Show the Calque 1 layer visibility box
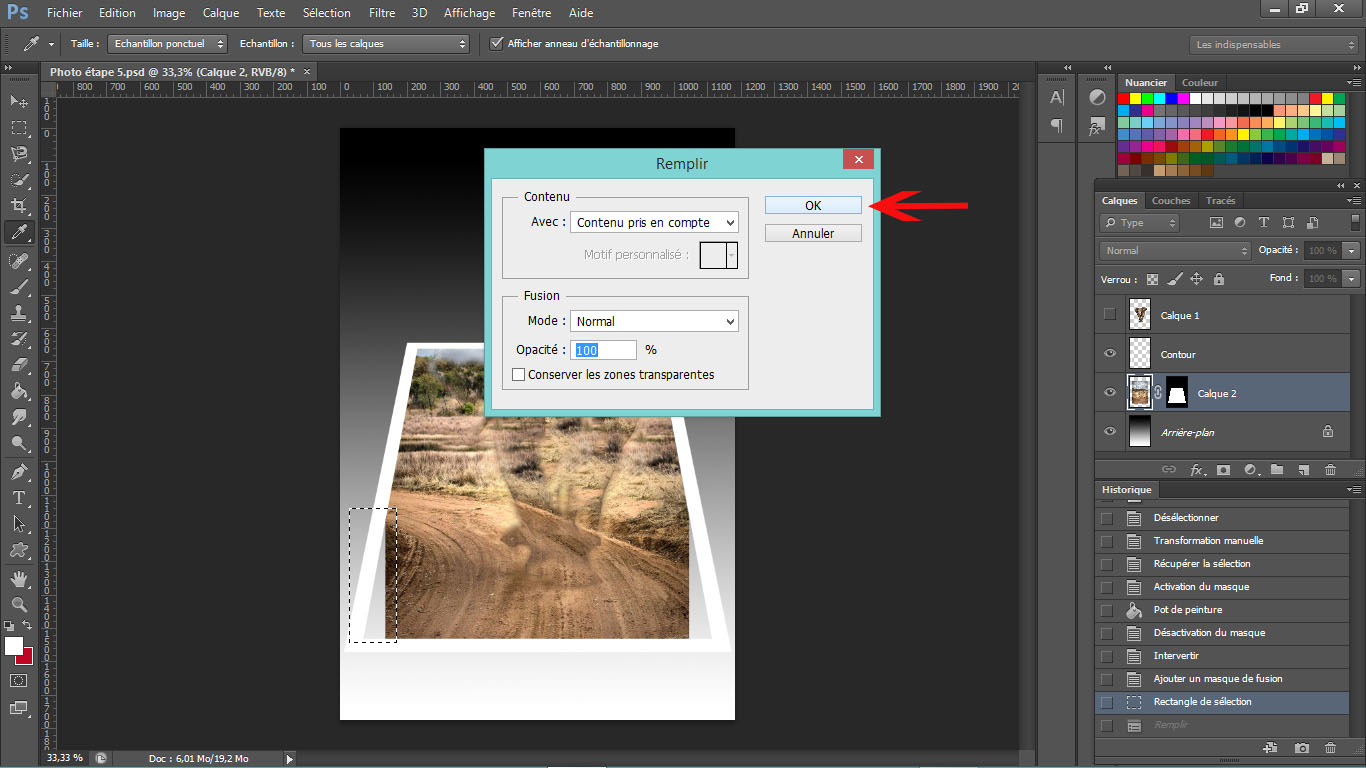 coord(1109,315)
